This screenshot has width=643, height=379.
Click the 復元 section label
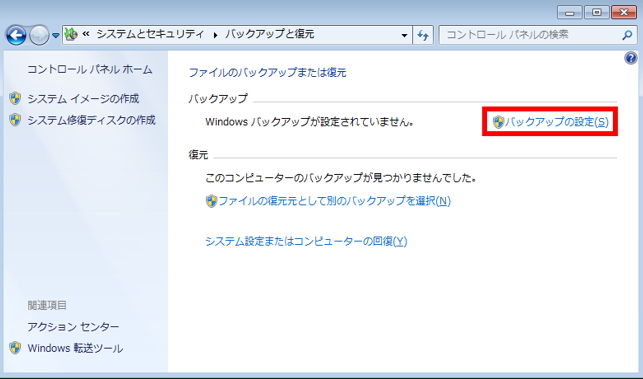198,155
